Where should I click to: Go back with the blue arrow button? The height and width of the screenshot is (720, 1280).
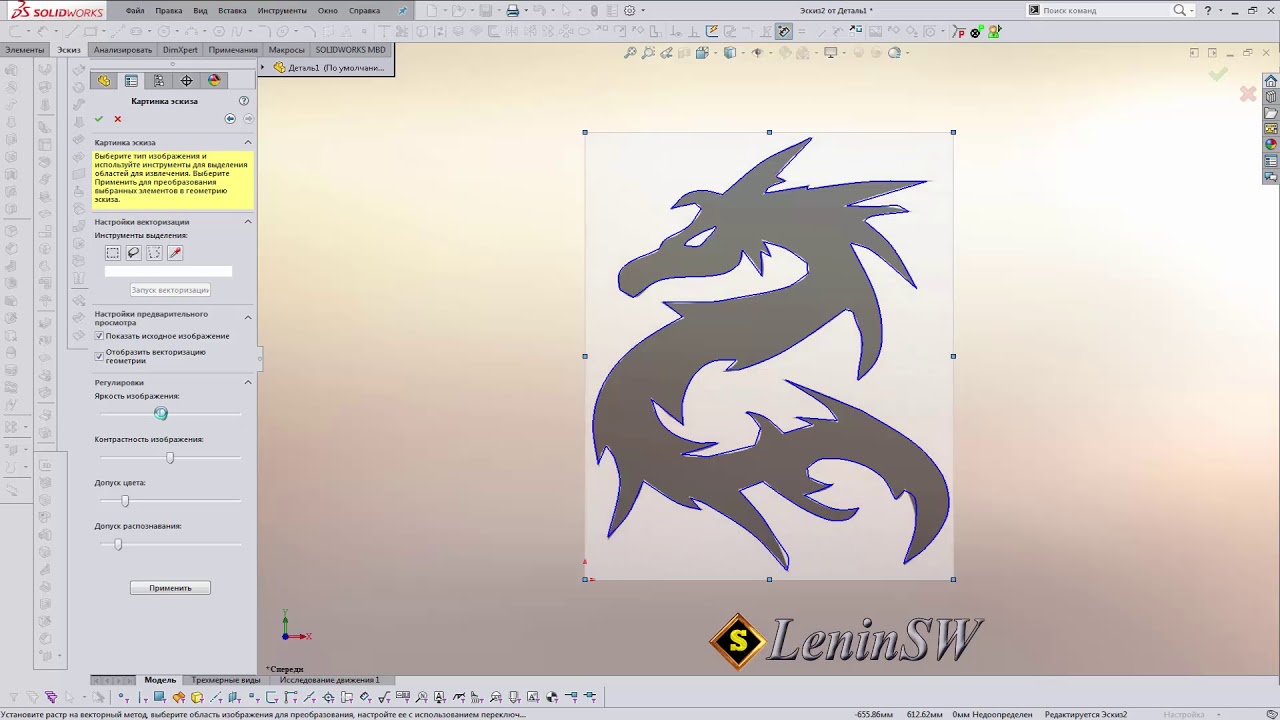pos(230,119)
